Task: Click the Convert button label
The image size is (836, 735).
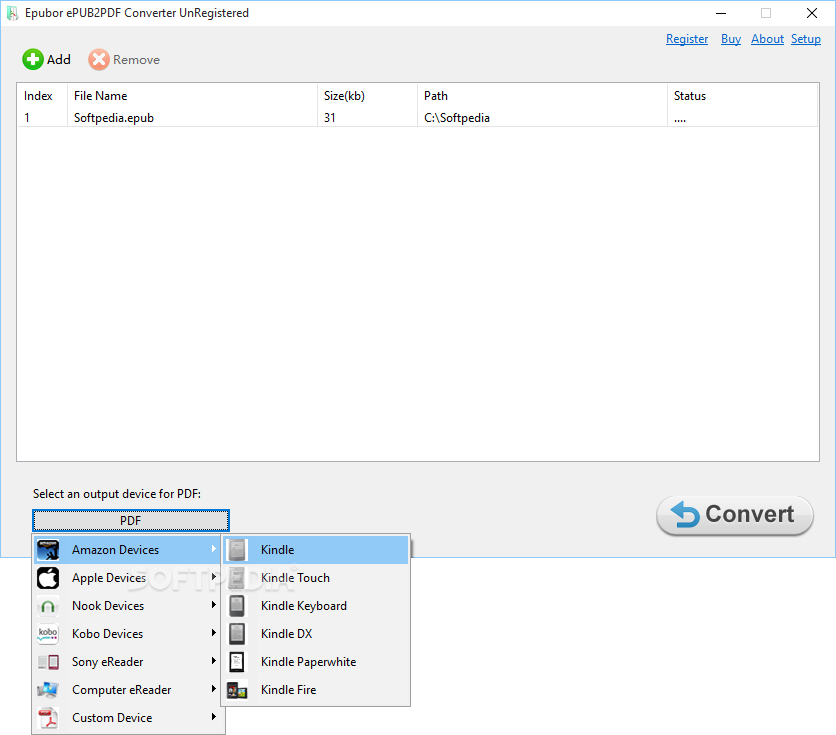Action: coord(750,514)
